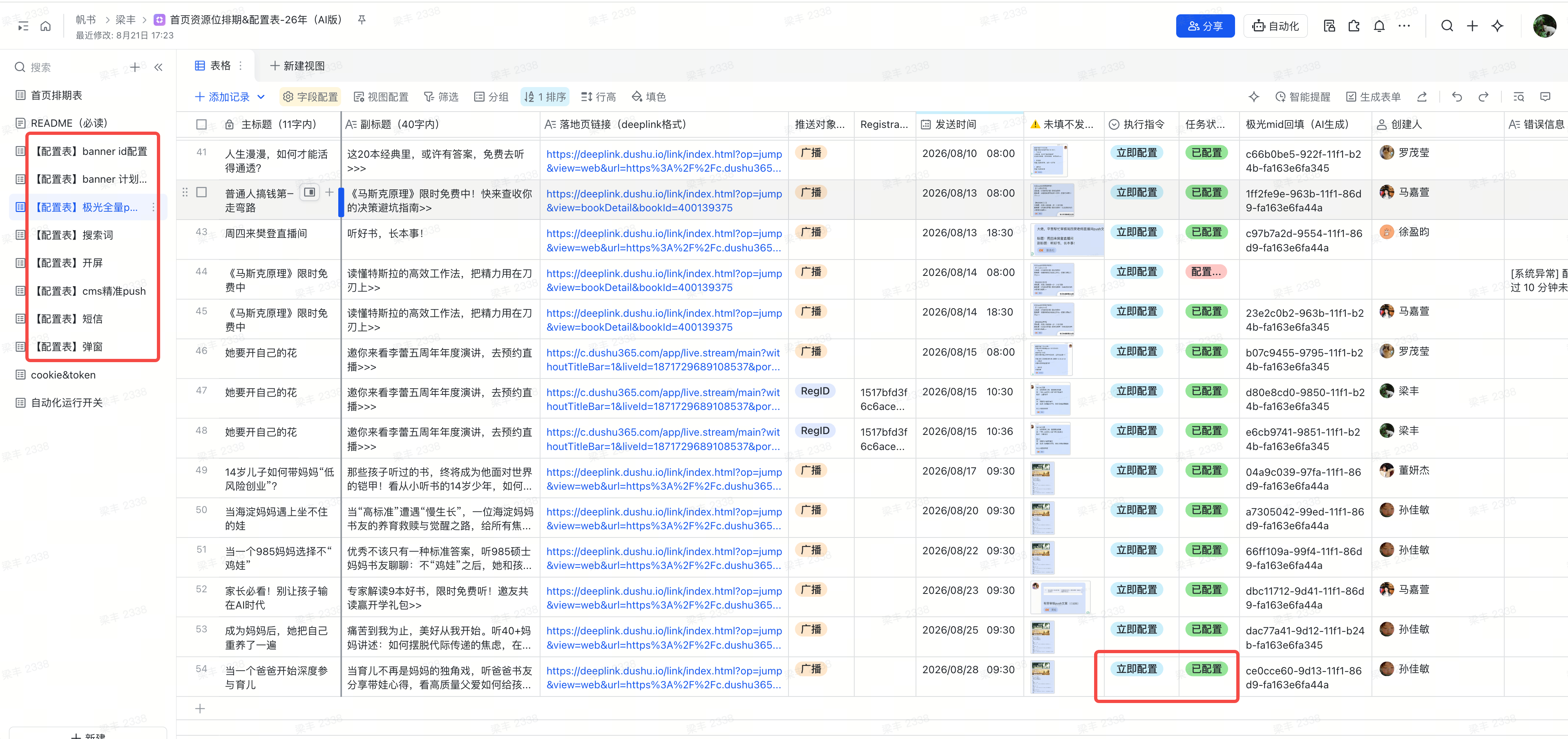This screenshot has width=1568, height=739.
Task: Click the pin icon next to the title
Action: pyautogui.click(x=362, y=20)
